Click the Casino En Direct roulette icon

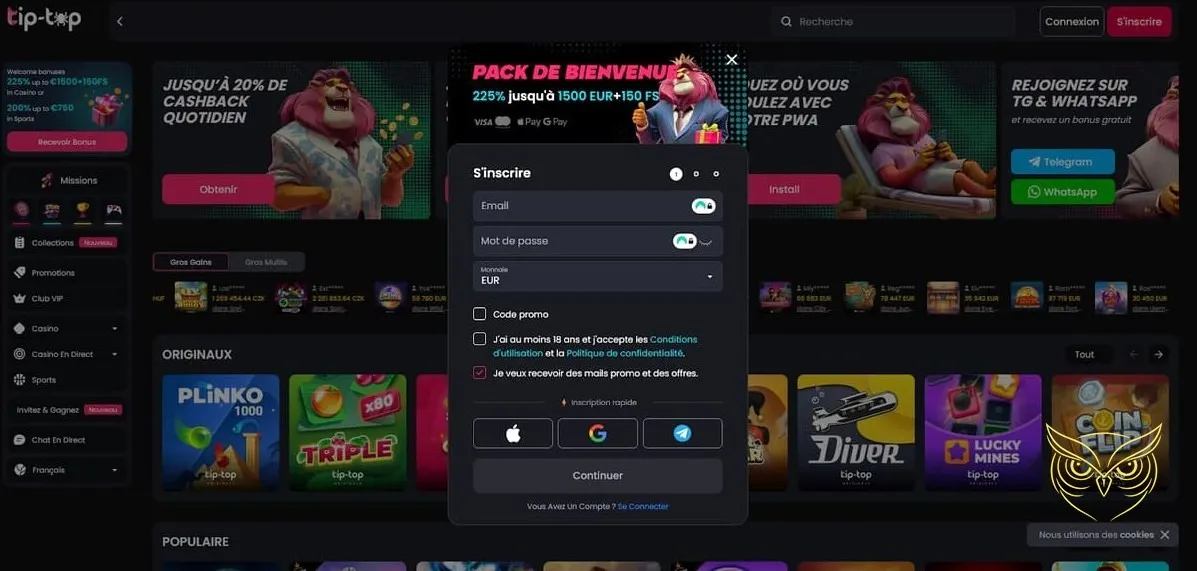coord(20,354)
